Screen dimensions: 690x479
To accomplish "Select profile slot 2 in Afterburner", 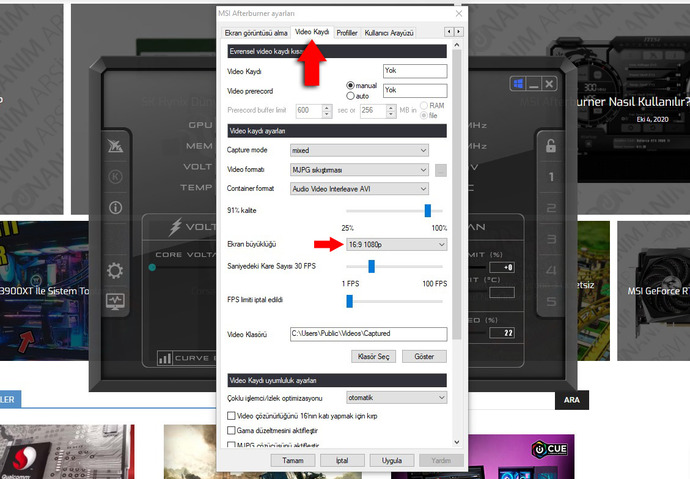I will 551,208.
